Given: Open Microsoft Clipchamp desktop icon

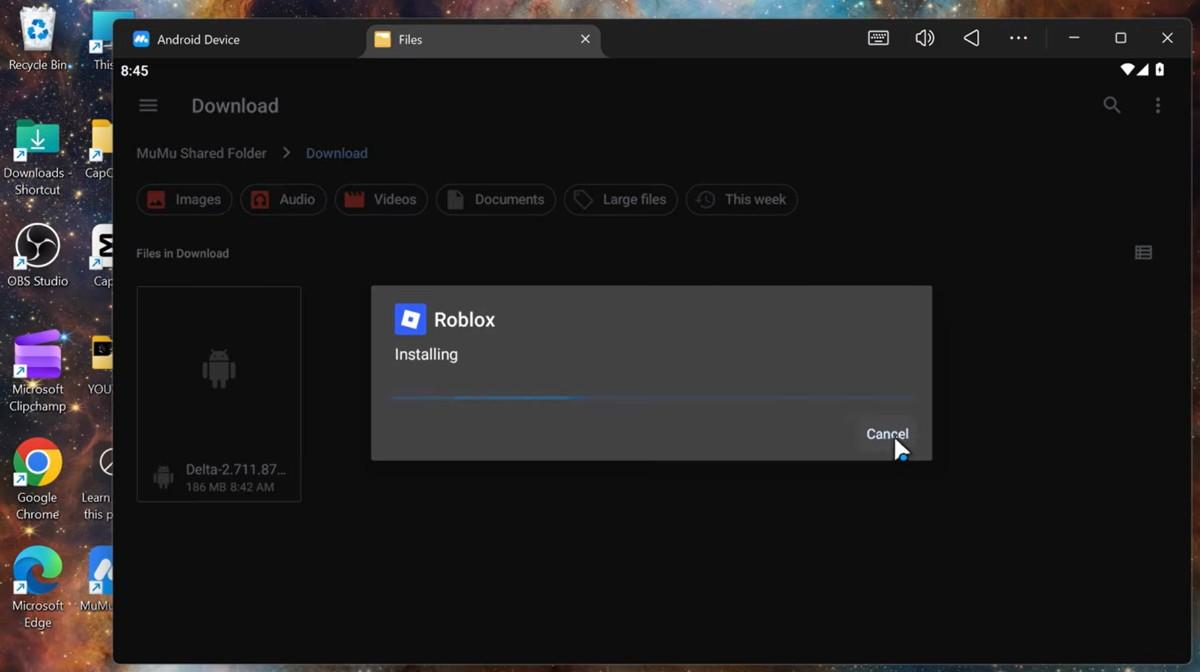Looking at the screenshot, I should pos(38,372).
